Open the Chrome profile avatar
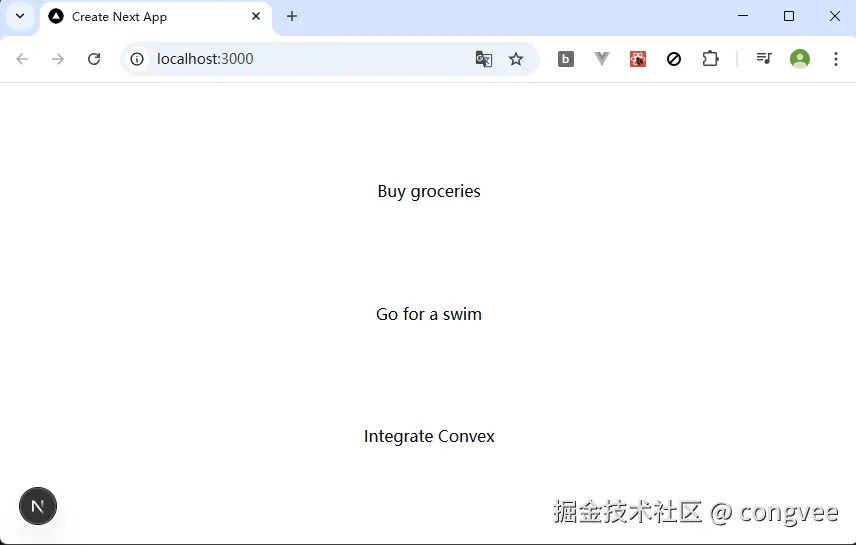This screenshot has width=856, height=545. click(800, 58)
